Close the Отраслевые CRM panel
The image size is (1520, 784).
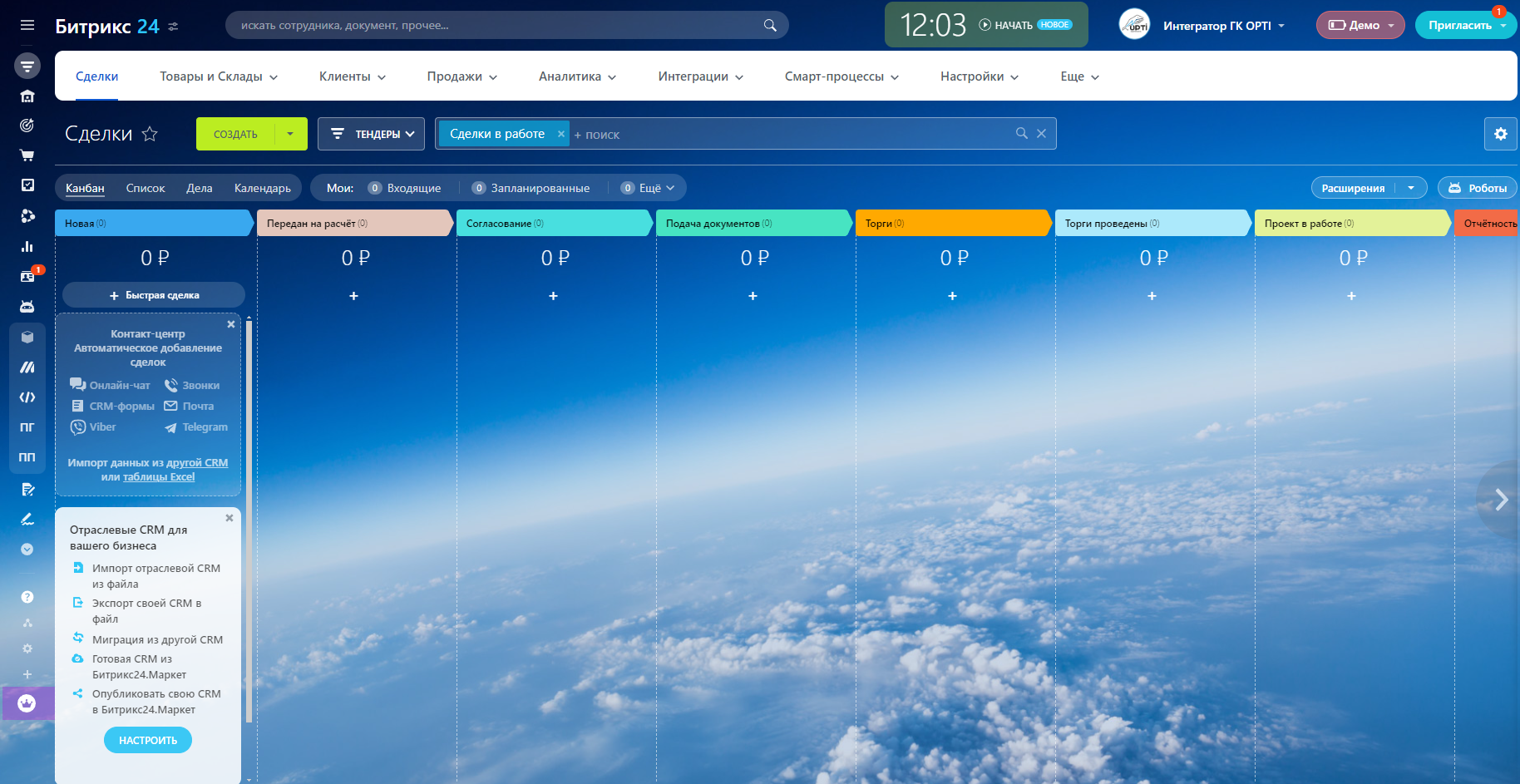(229, 518)
